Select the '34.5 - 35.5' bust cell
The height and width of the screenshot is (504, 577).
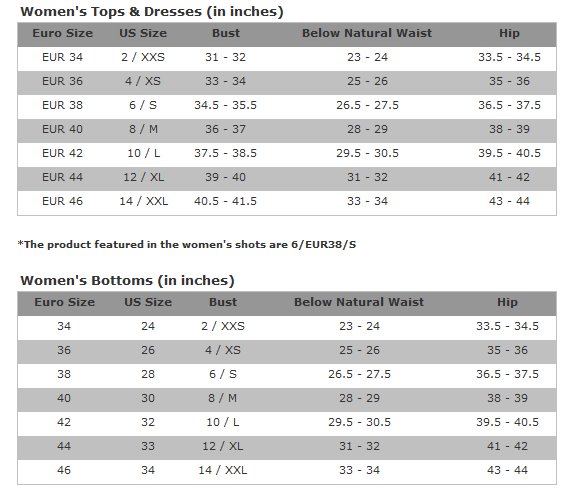(x=226, y=105)
